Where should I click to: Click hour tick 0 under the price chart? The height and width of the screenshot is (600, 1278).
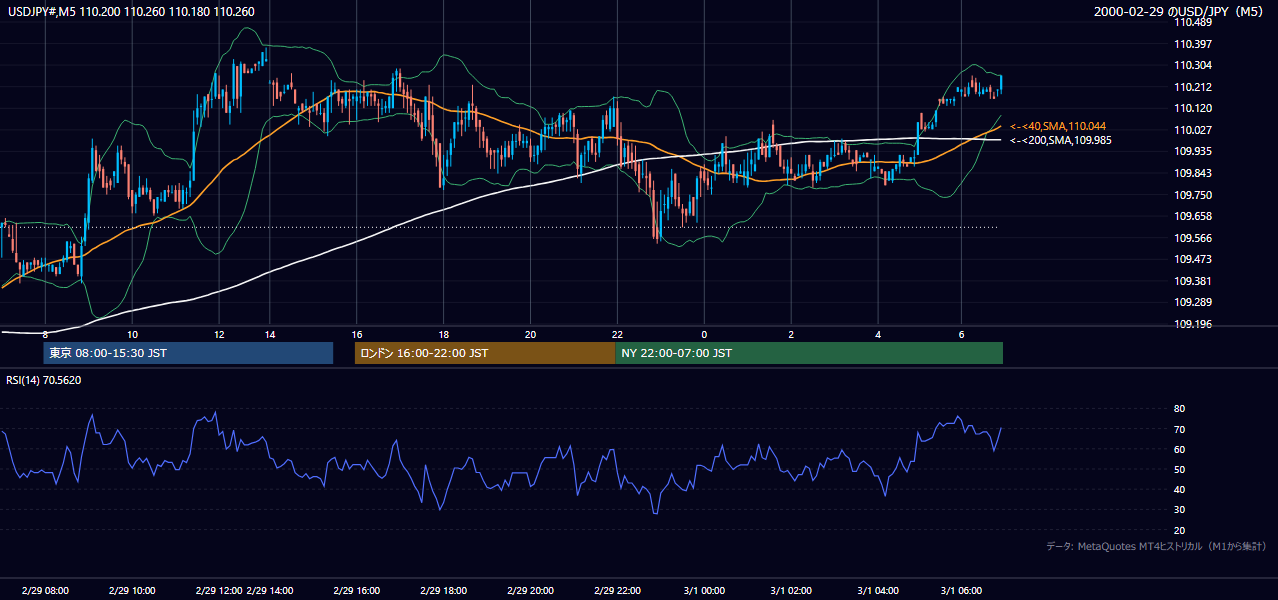pyautogui.click(x=704, y=334)
